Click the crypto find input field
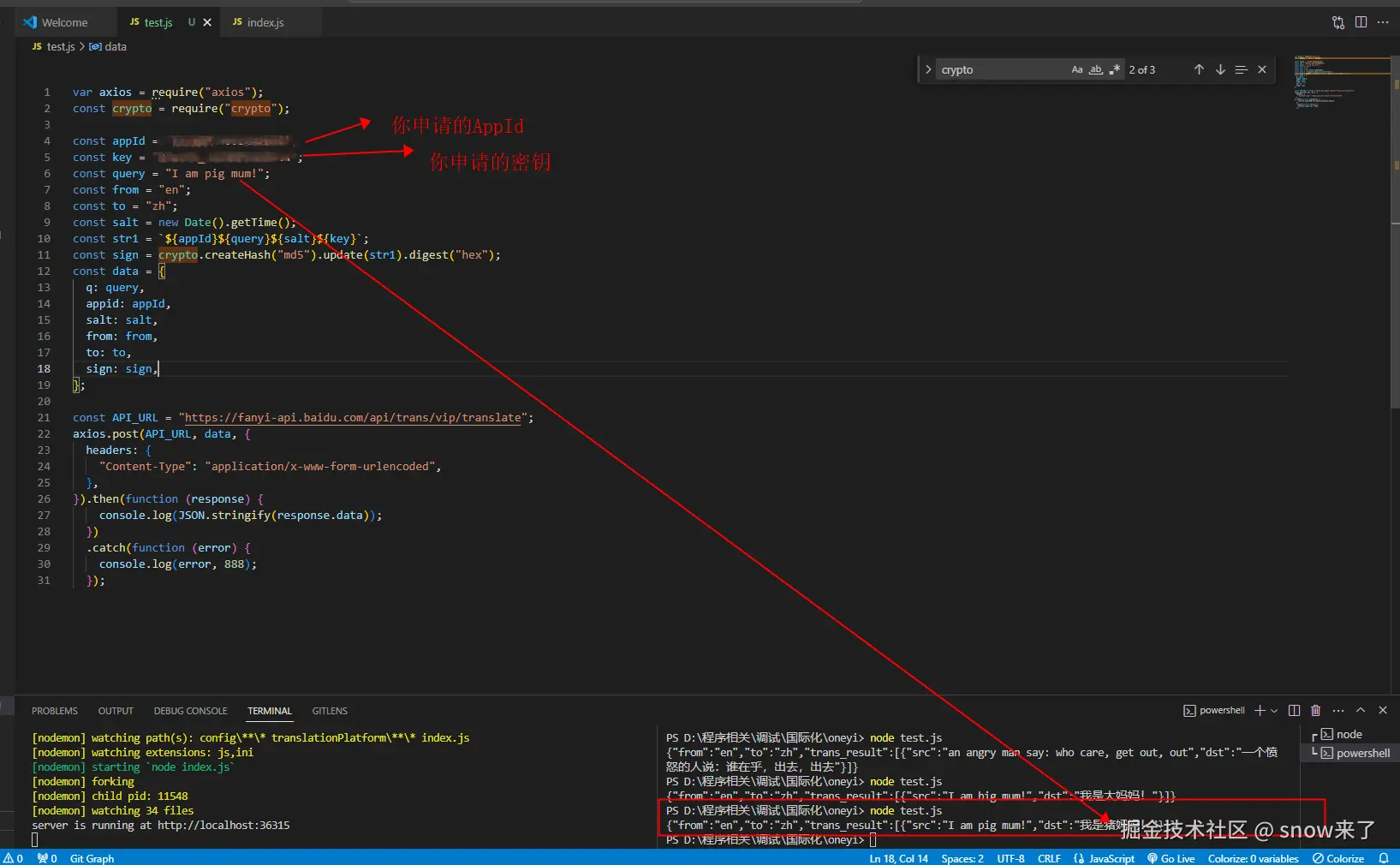 pyautogui.click(x=1002, y=70)
